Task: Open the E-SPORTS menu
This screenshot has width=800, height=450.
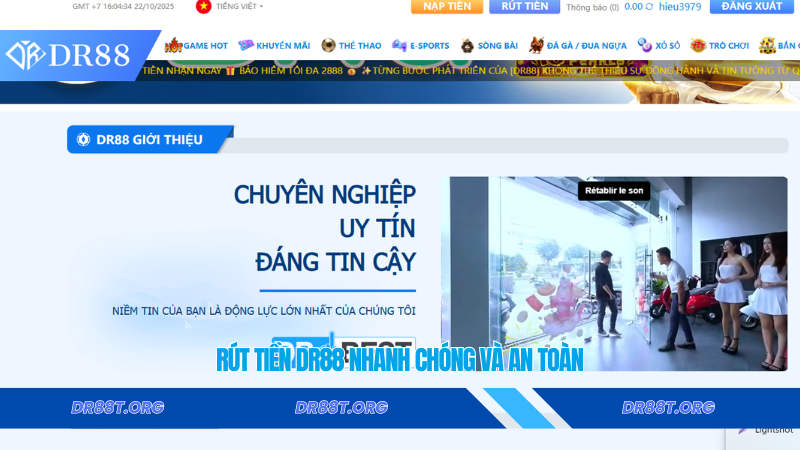Action: click(430, 46)
